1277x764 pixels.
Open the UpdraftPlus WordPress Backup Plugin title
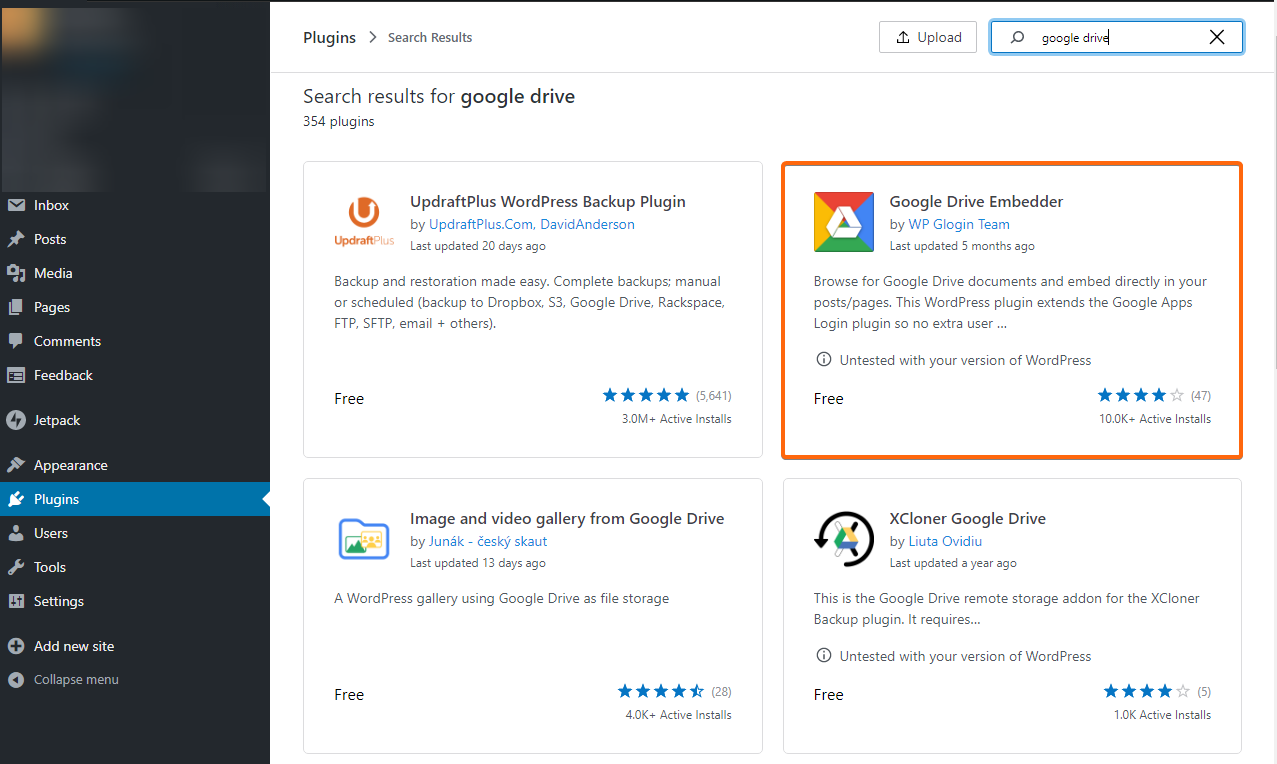[x=548, y=201]
